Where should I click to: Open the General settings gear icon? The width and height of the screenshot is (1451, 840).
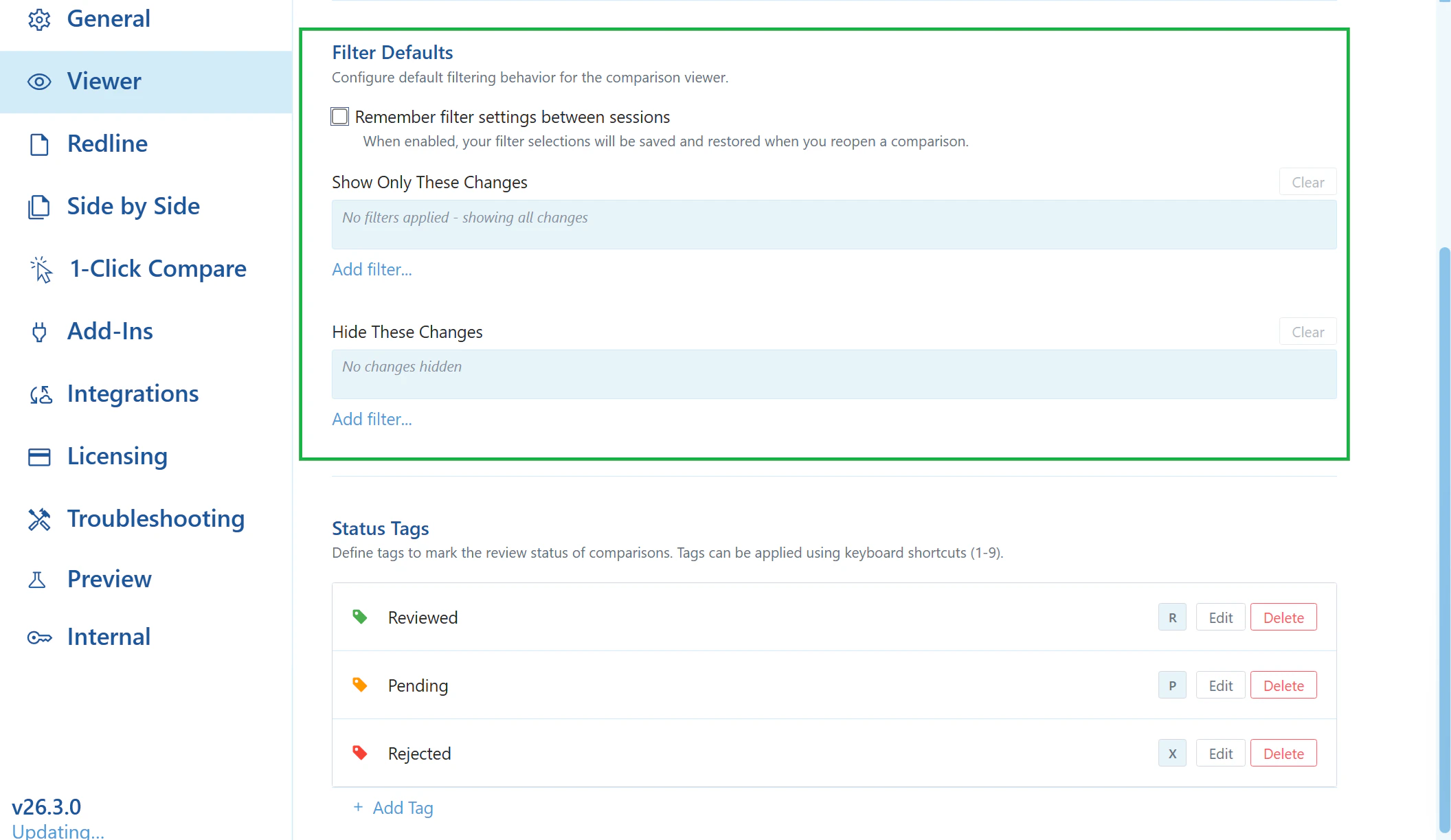click(39, 19)
